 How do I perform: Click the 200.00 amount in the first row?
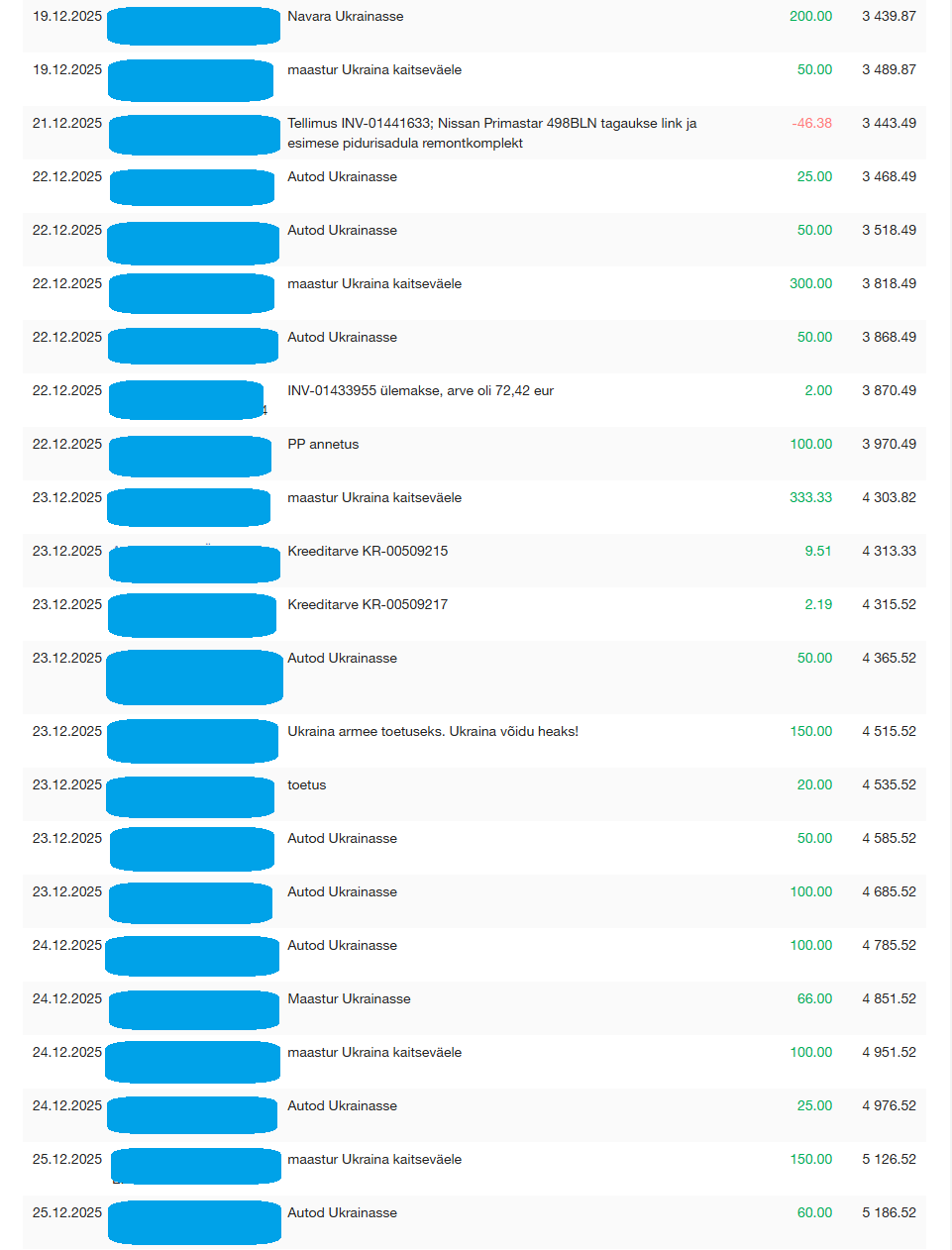point(810,17)
